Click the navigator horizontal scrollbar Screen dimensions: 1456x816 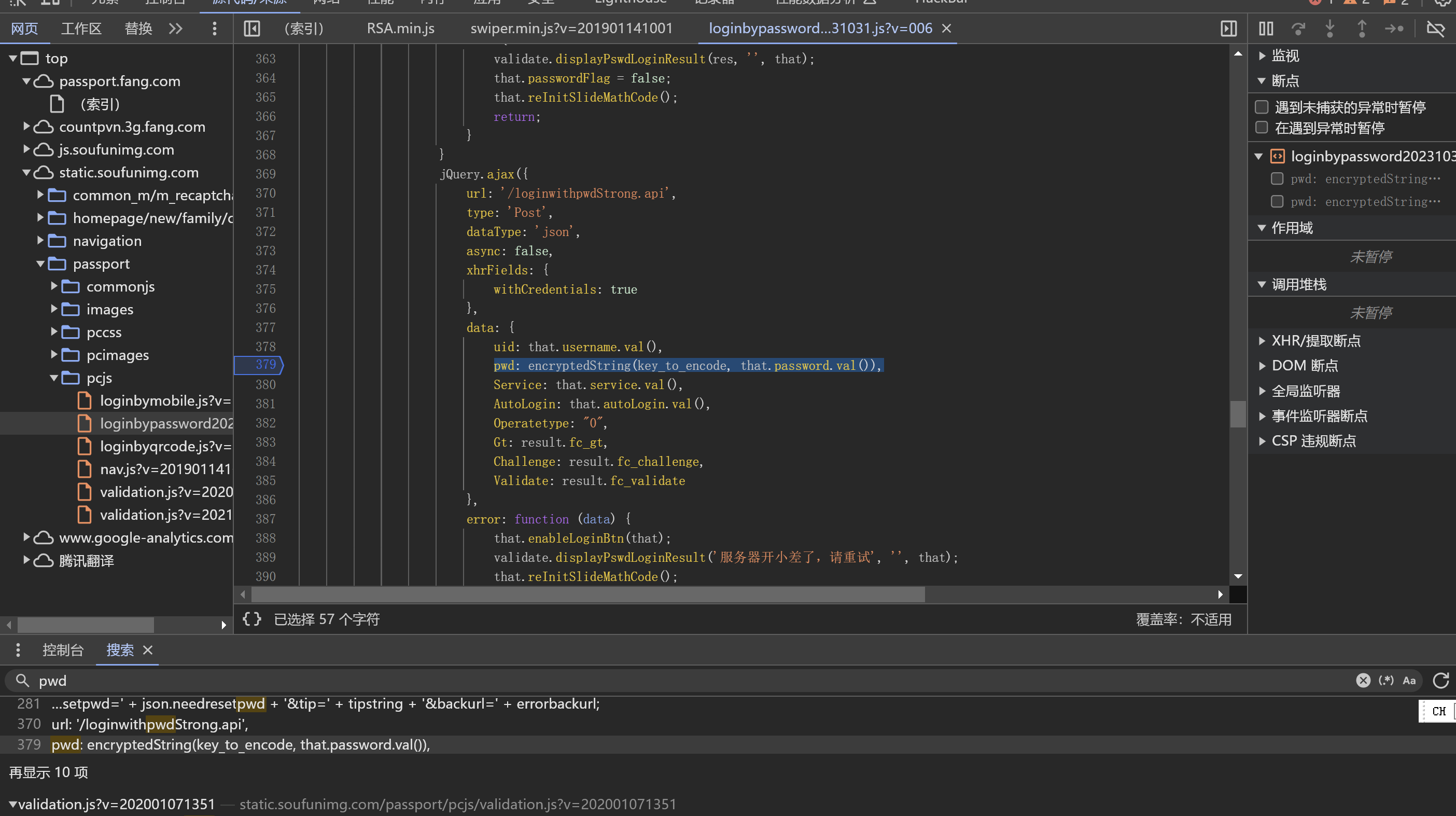click(x=86, y=625)
